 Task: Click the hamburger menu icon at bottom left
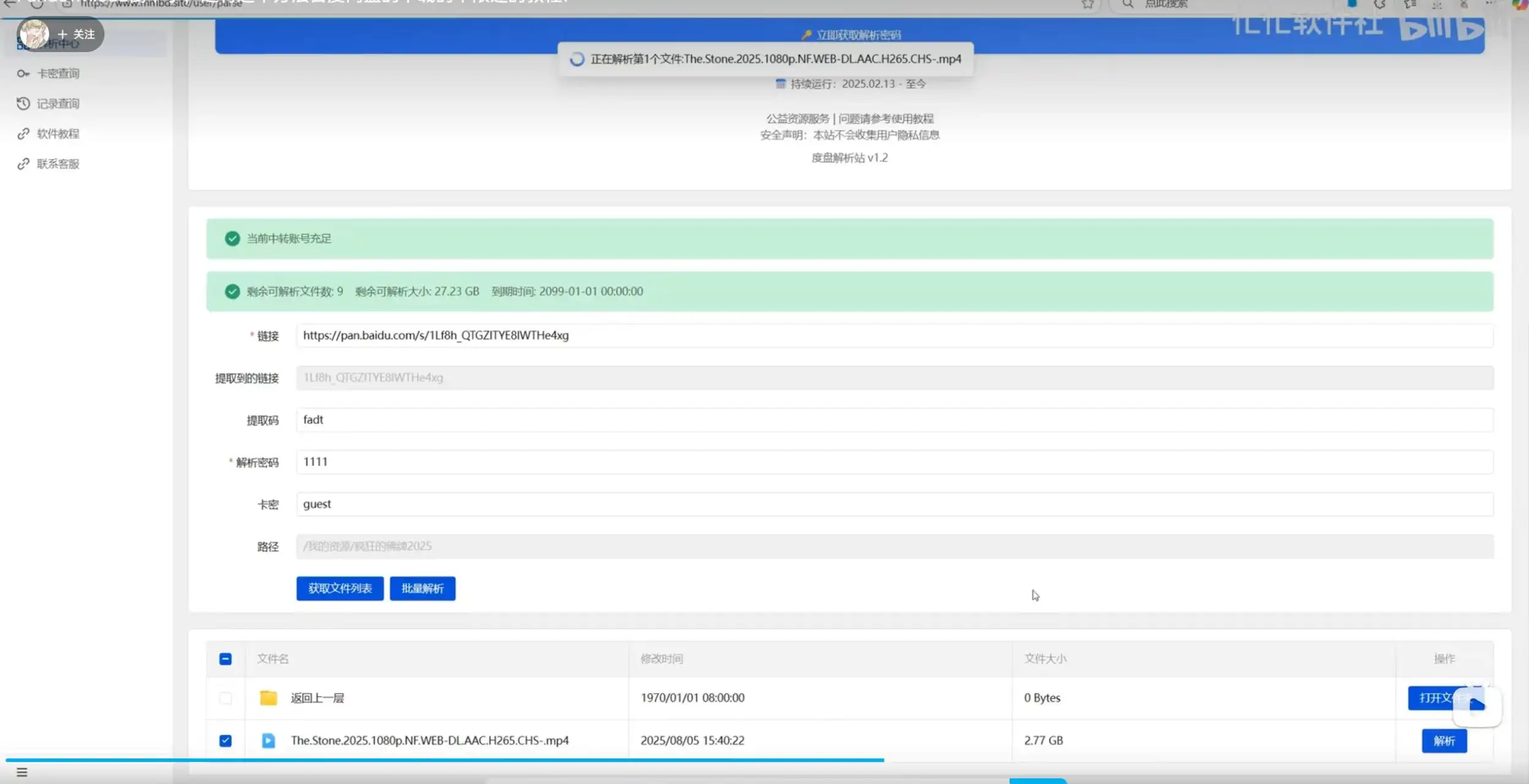[x=22, y=772]
